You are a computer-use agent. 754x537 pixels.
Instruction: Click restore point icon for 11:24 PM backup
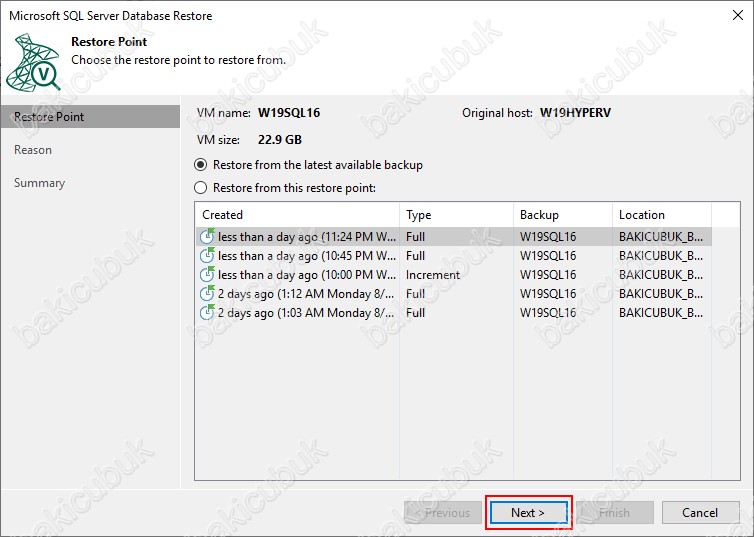point(207,236)
